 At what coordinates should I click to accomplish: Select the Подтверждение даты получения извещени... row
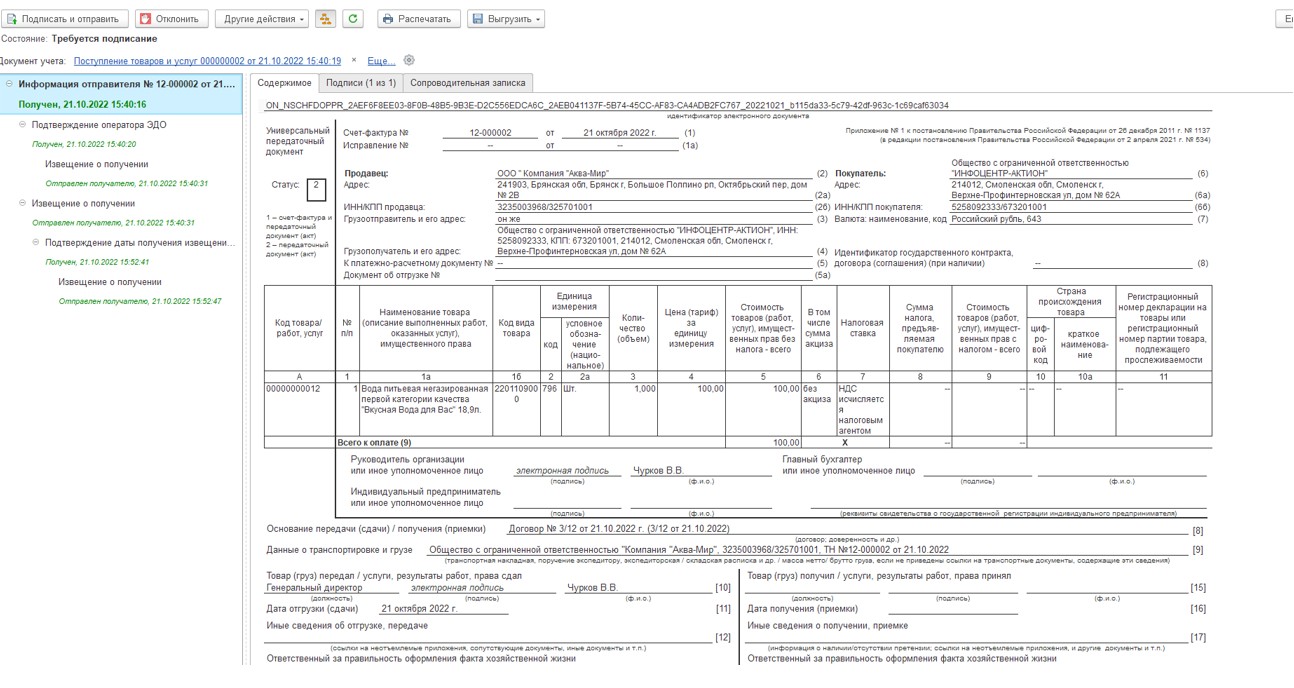(138, 242)
